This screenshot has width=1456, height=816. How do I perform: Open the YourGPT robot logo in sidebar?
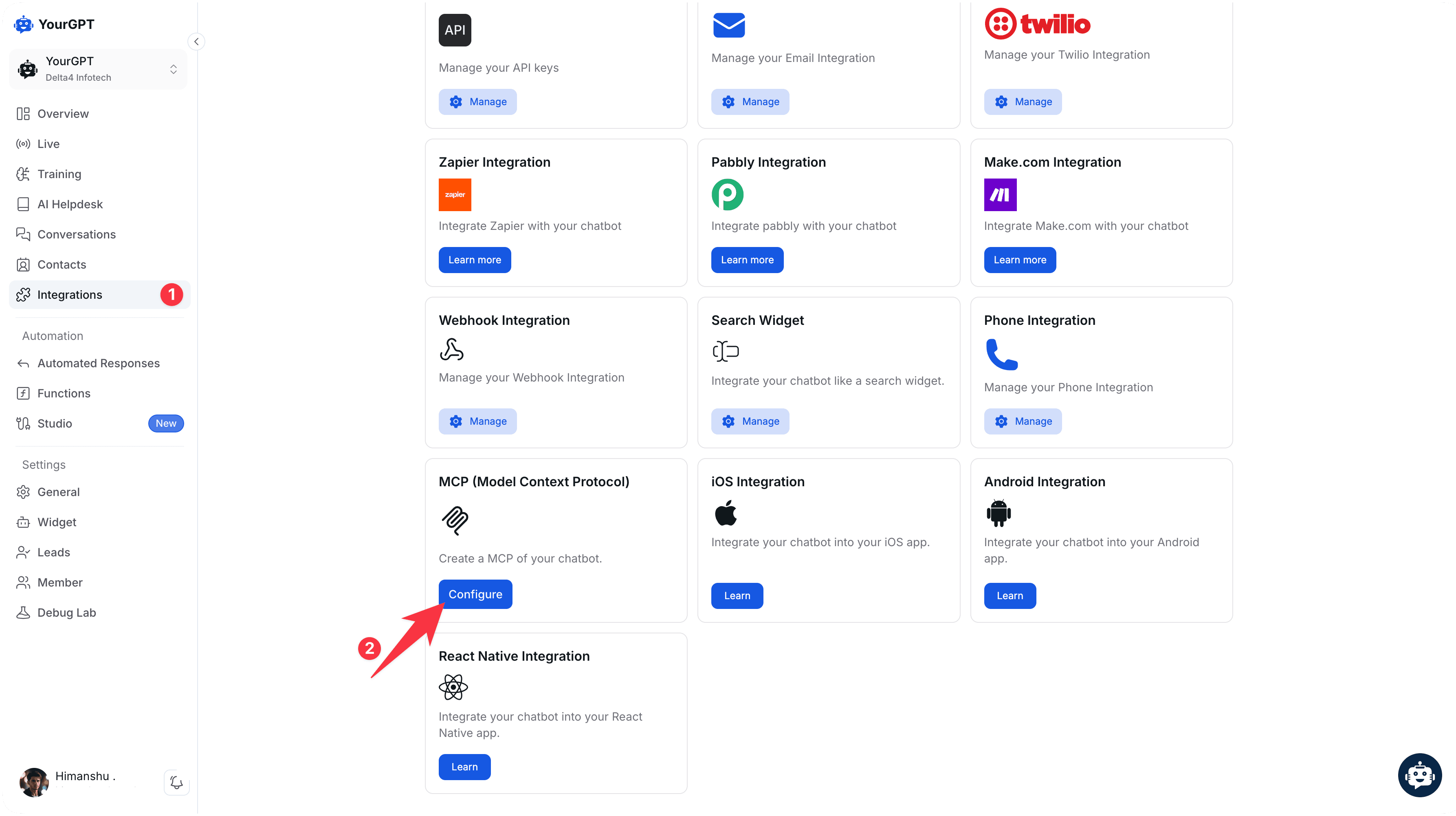(x=23, y=24)
